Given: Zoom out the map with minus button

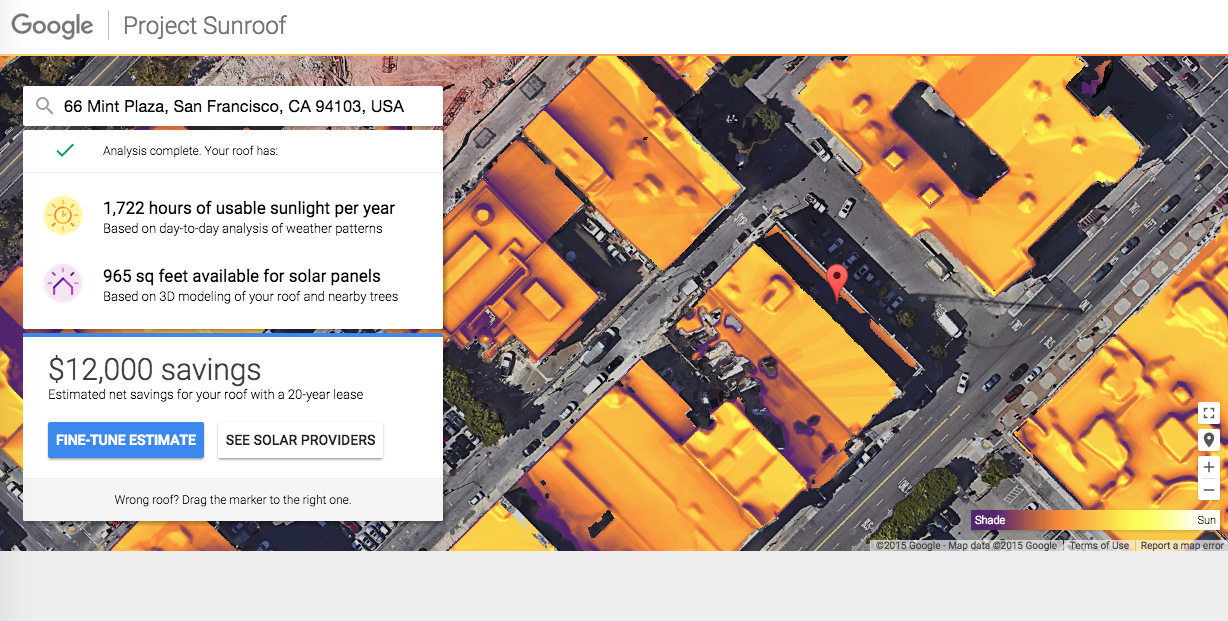Looking at the screenshot, I should (1209, 489).
